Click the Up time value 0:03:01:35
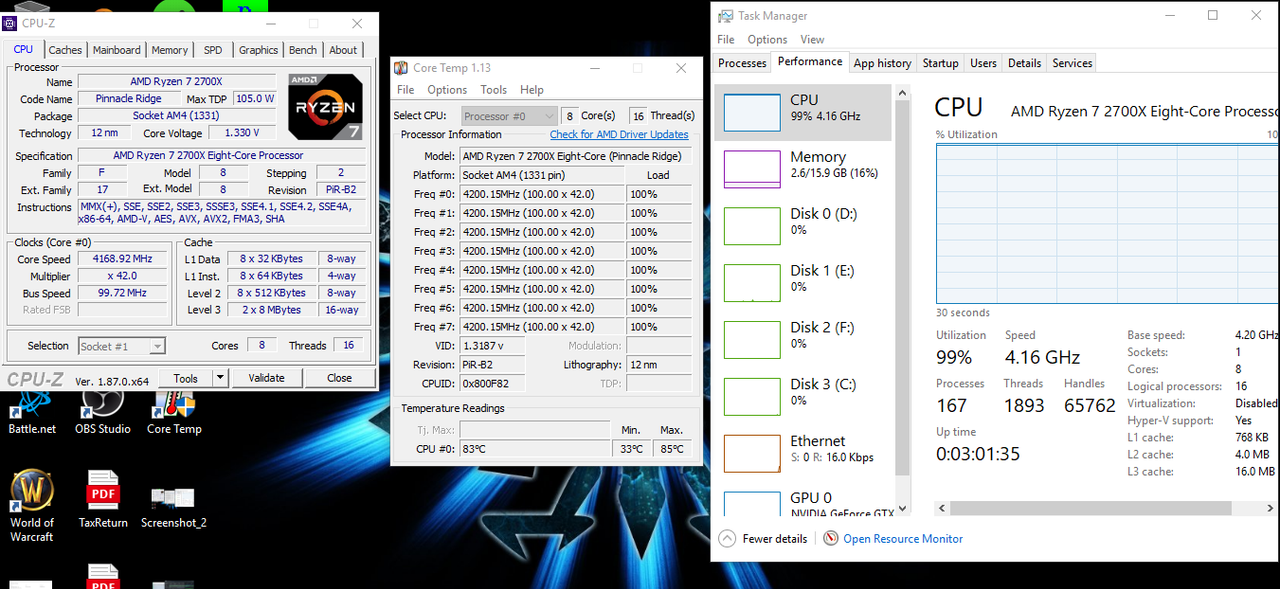 pos(978,454)
